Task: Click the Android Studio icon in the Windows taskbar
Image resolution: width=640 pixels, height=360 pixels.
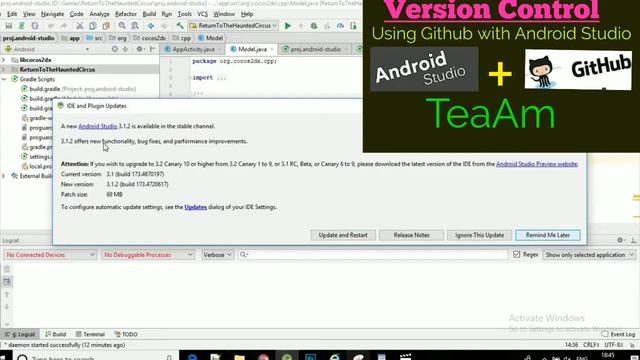Action: click(287, 357)
